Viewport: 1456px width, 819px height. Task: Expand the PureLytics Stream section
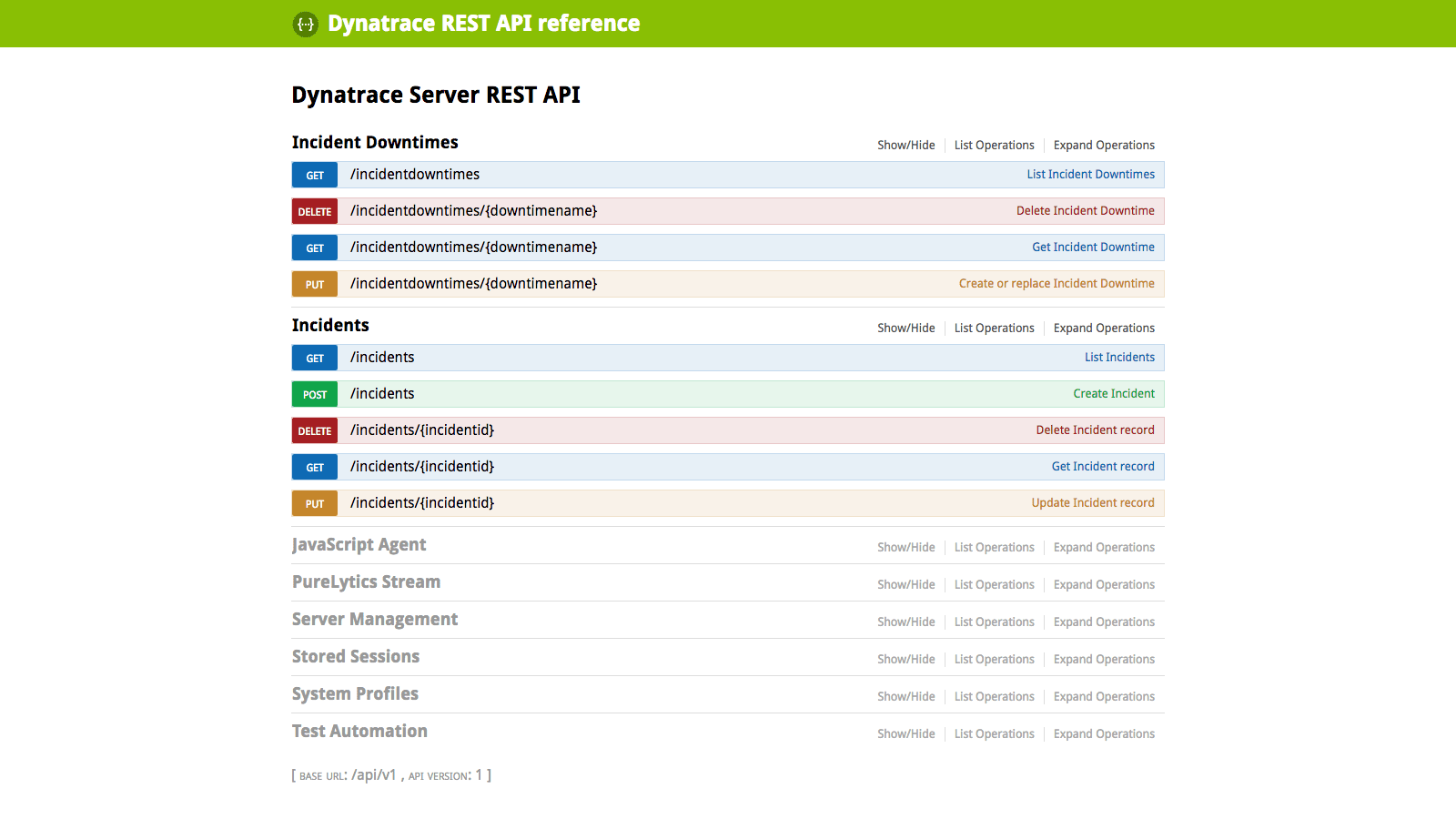click(x=366, y=582)
